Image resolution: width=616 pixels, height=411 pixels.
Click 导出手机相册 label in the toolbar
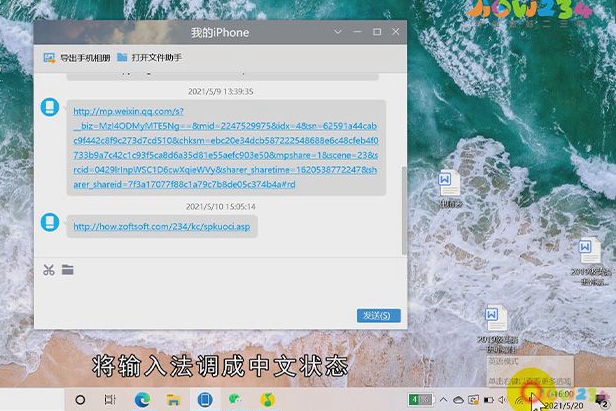tap(85, 58)
